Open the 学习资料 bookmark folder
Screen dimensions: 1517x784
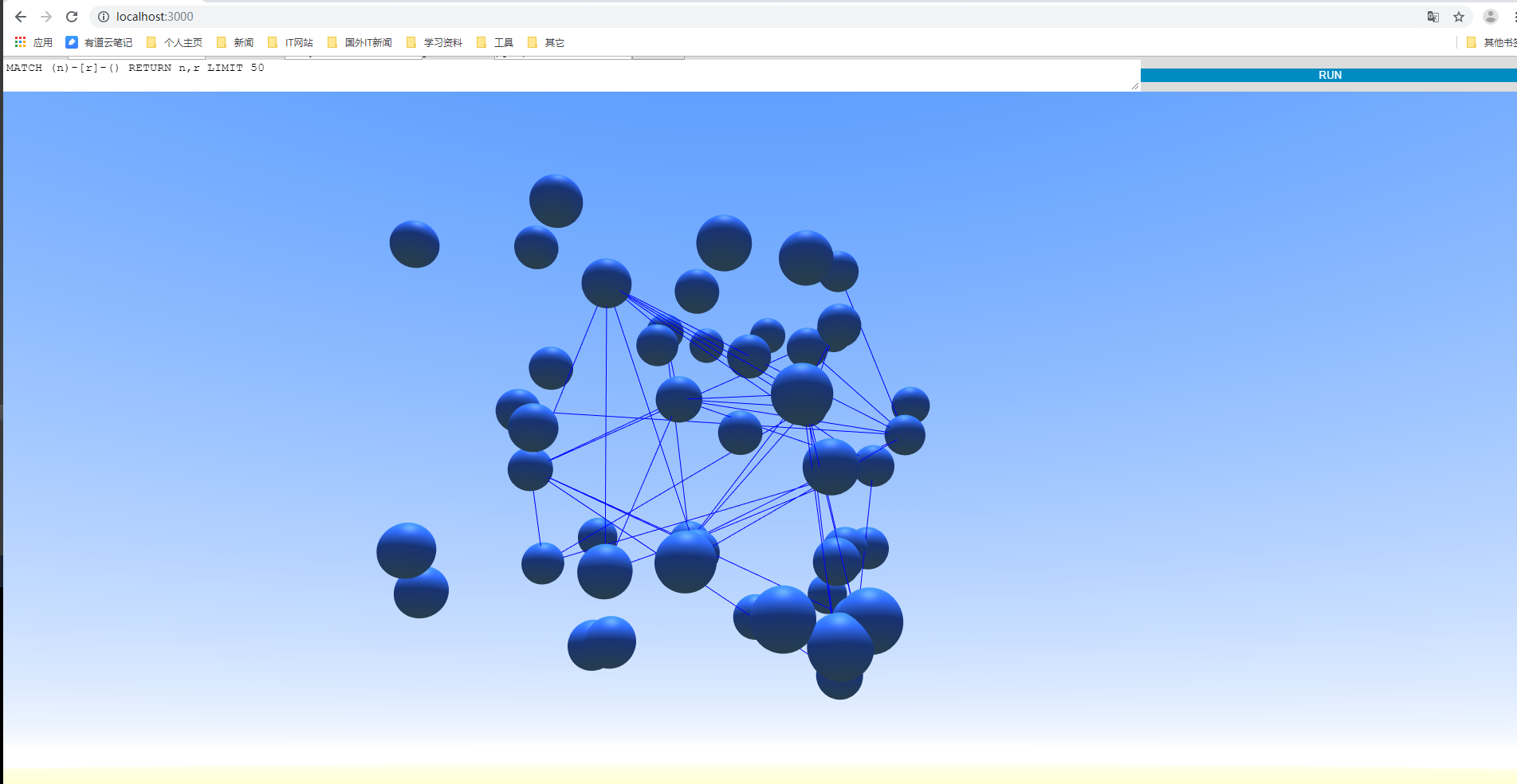coord(434,42)
